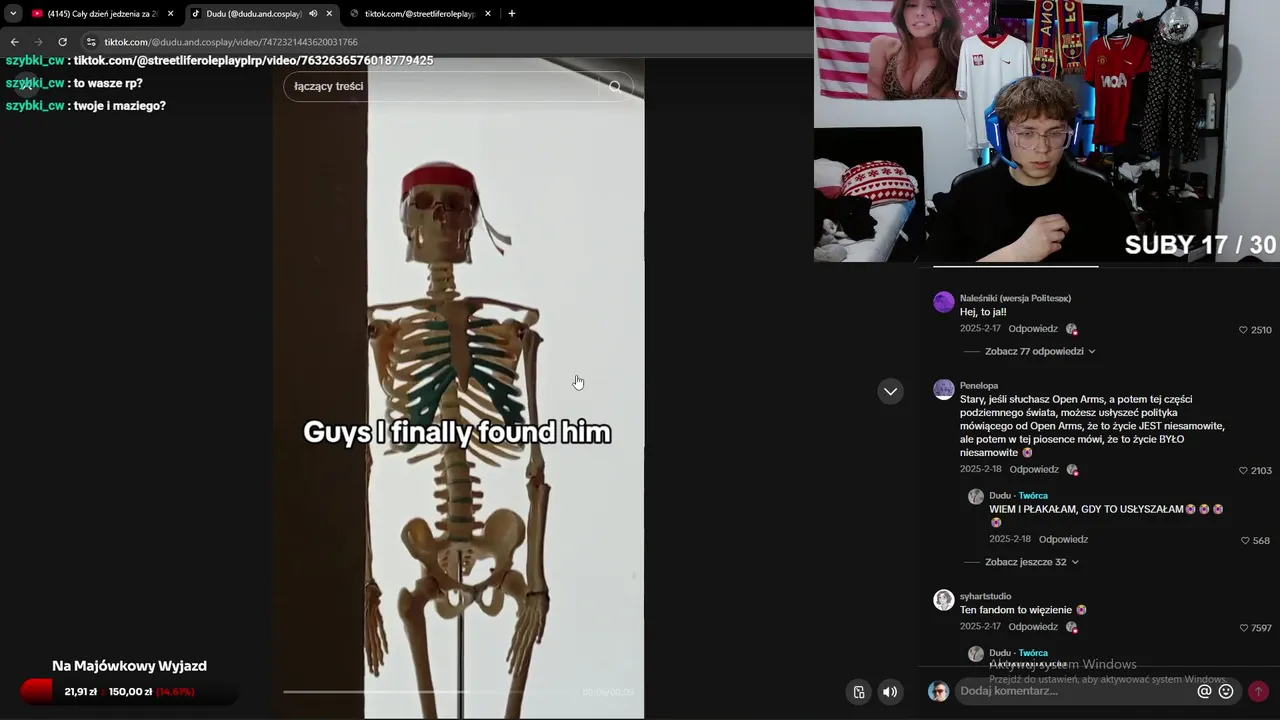Click the TikTok search magnifier icon
The width and height of the screenshot is (1280, 720).
point(615,86)
